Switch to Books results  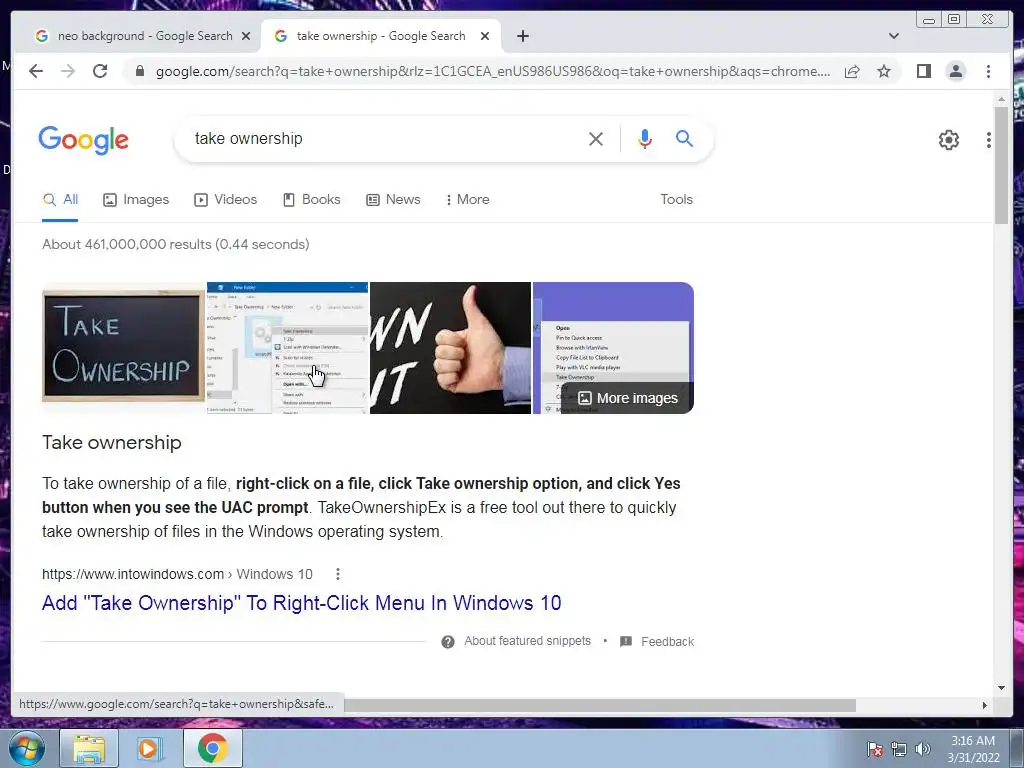(x=312, y=200)
